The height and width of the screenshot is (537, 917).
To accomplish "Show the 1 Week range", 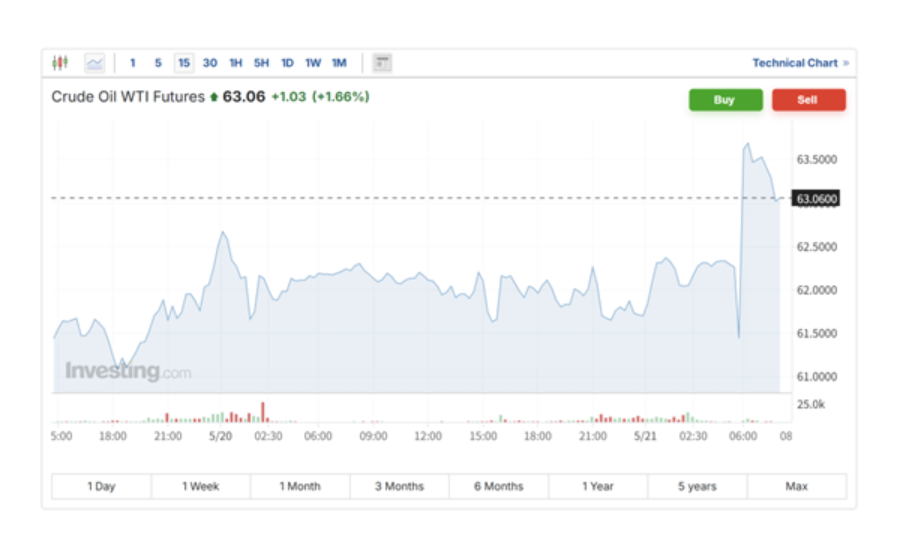I will pyautogui.click(x=201, y=486).
